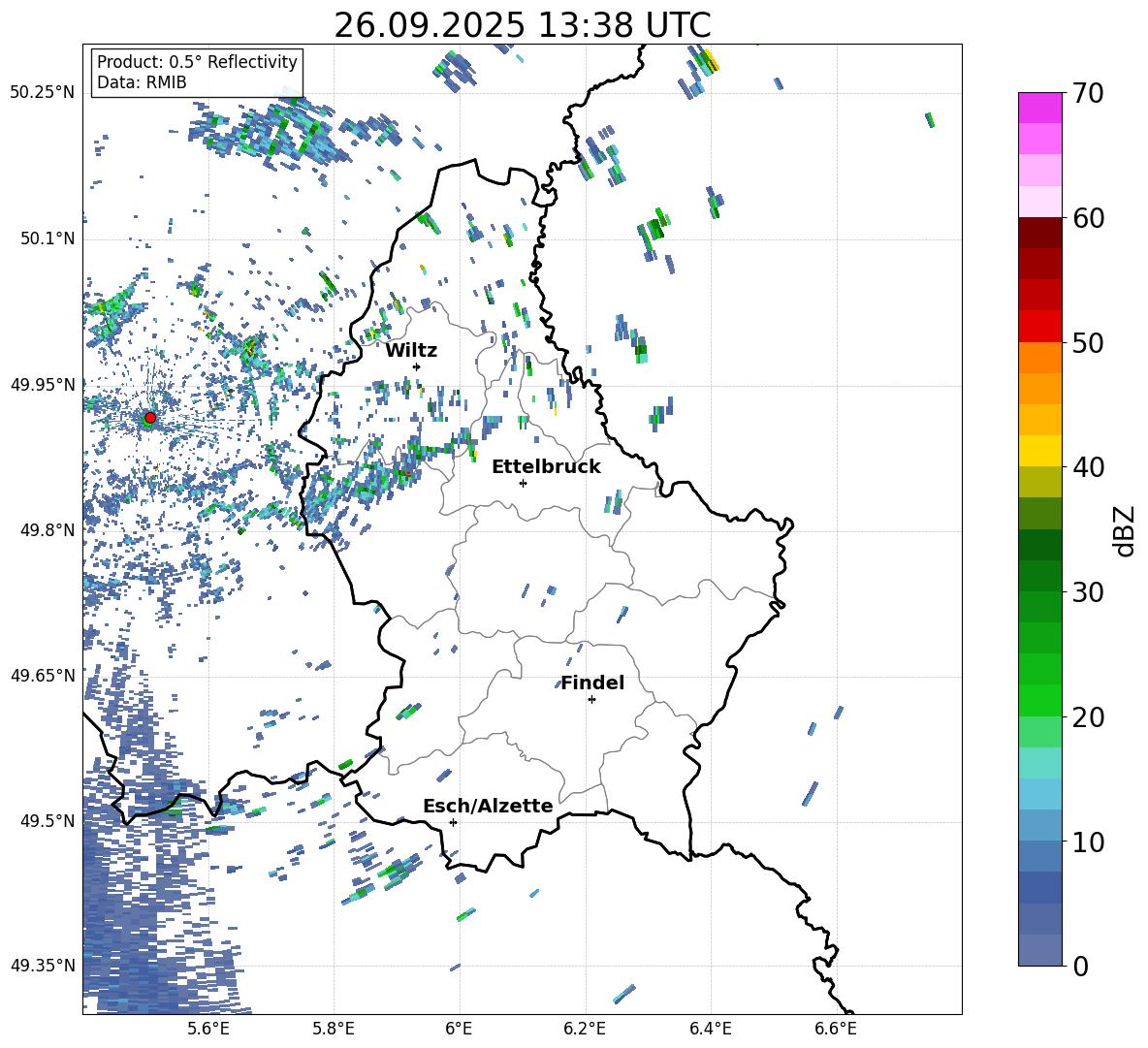Click the title '26.09.2025 13:38 UTC'

pyautogui.click(x=522, y=25)
